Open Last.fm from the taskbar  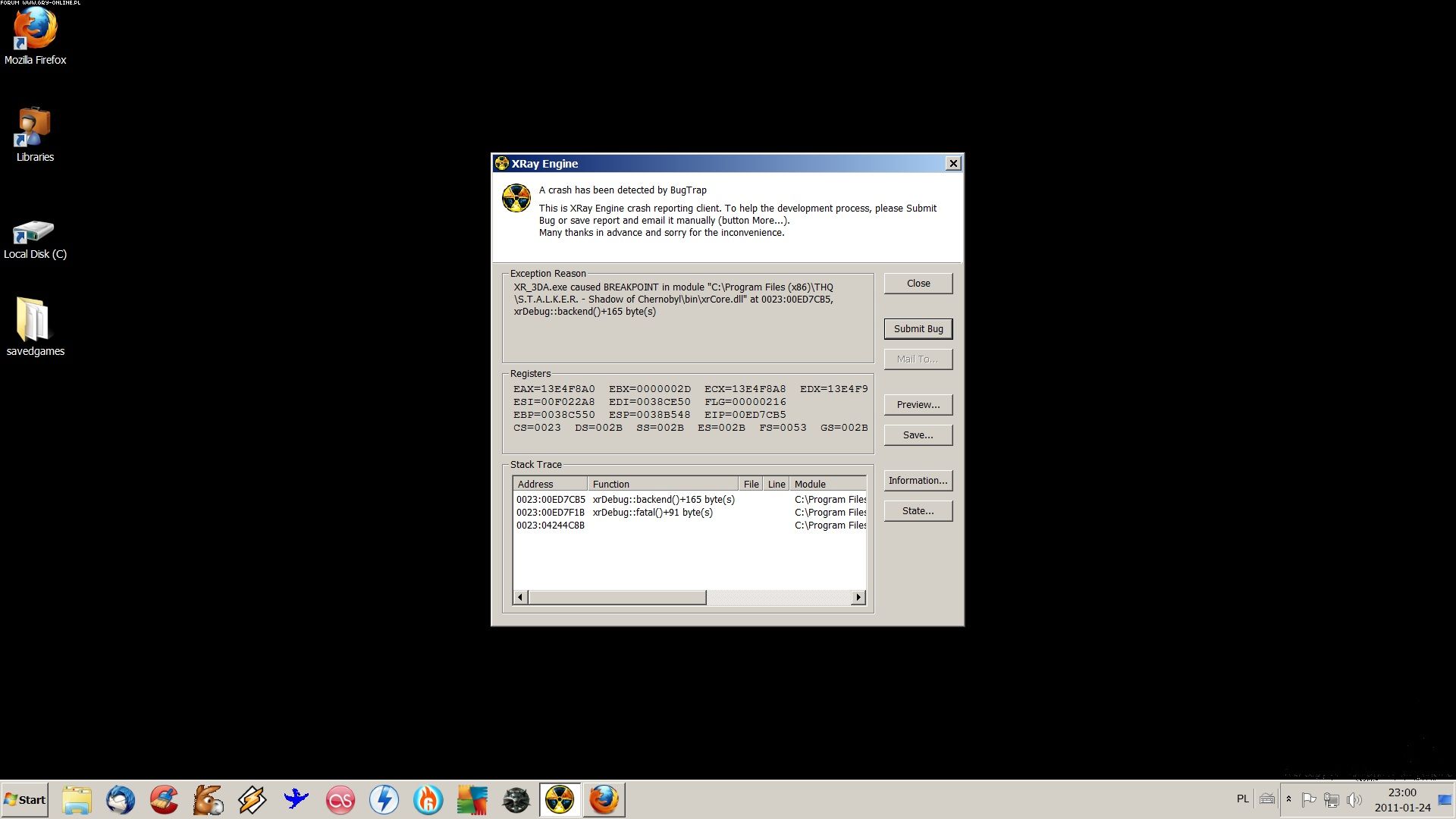340,800
